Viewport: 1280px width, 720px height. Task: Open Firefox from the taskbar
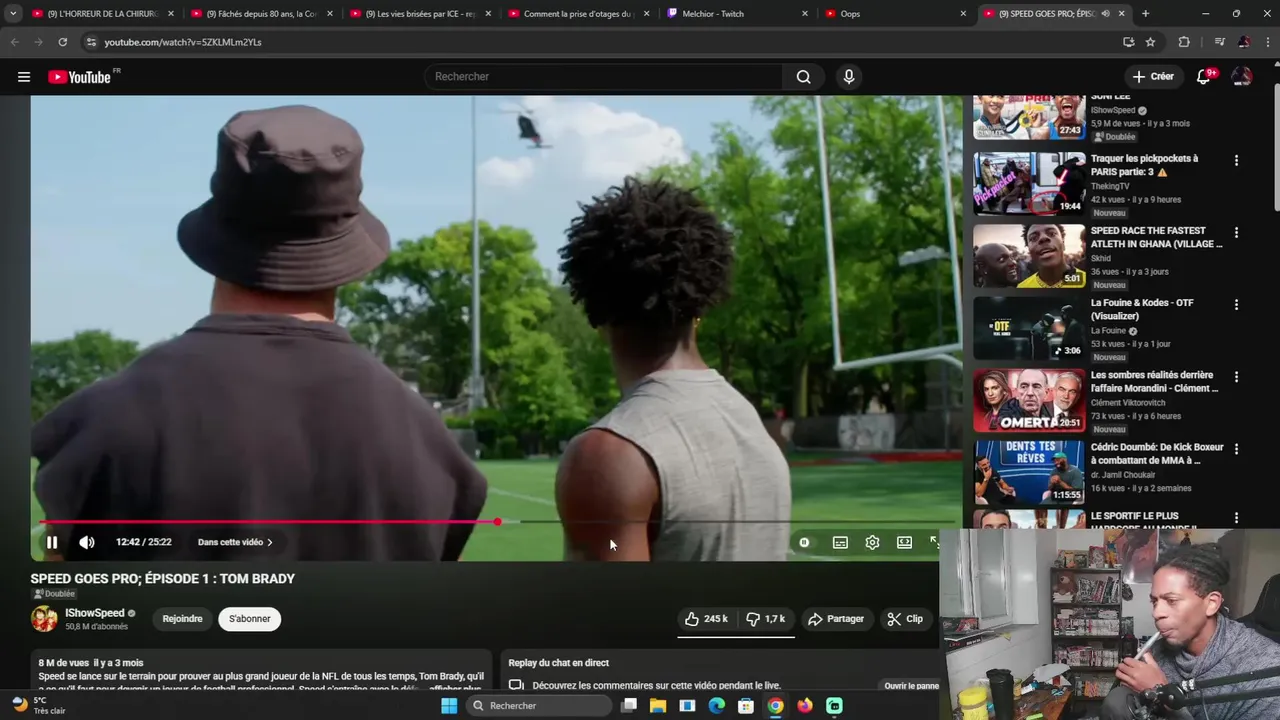[x=805, y=706]
